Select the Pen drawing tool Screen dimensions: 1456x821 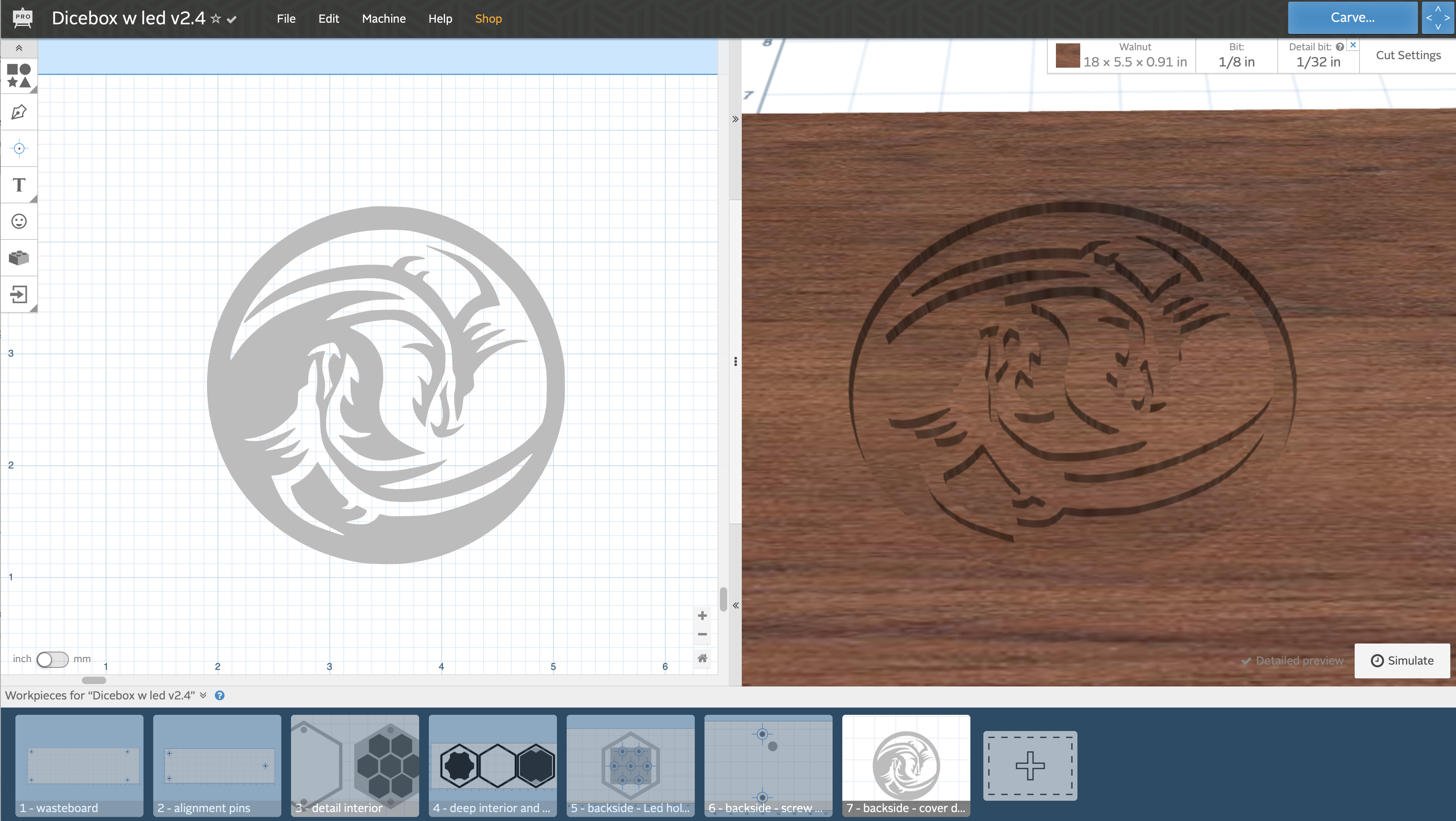click(x=19, y=112)
